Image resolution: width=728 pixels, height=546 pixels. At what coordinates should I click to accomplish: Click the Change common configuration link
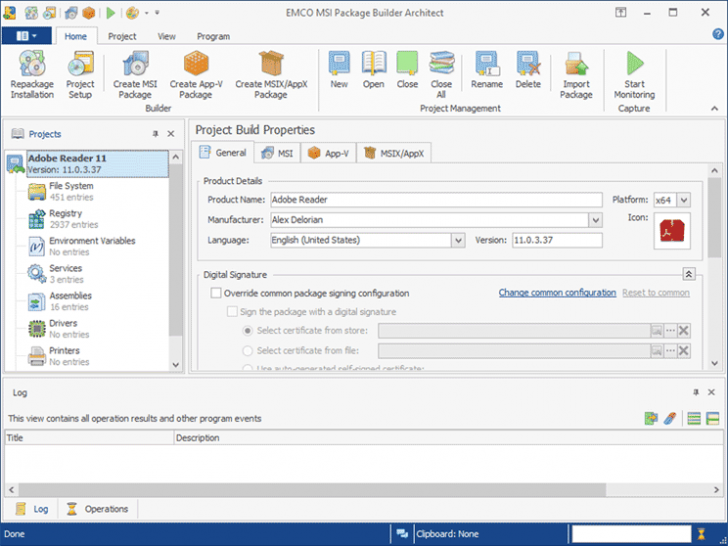pos(557,293)
